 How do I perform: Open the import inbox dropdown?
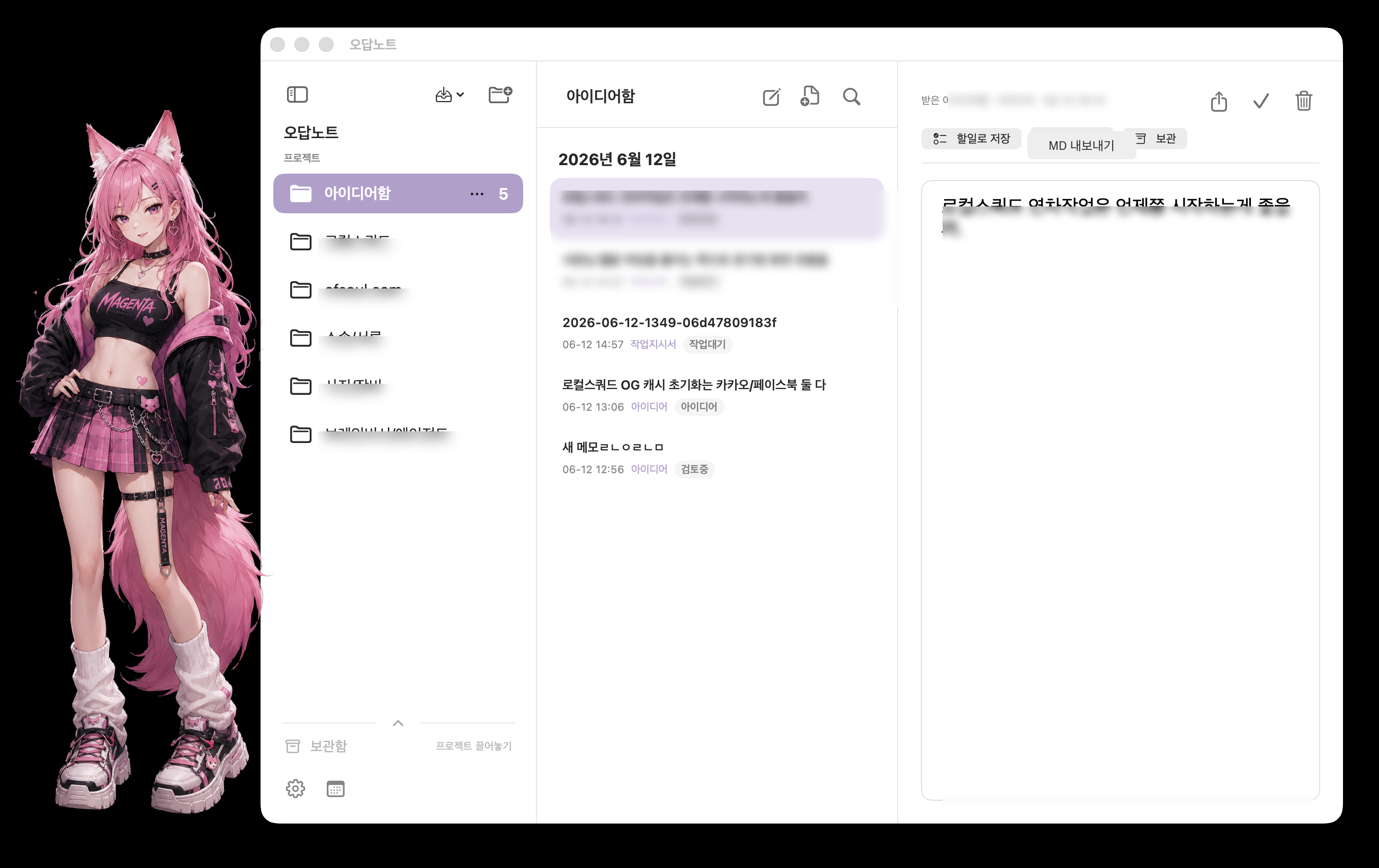450,95
